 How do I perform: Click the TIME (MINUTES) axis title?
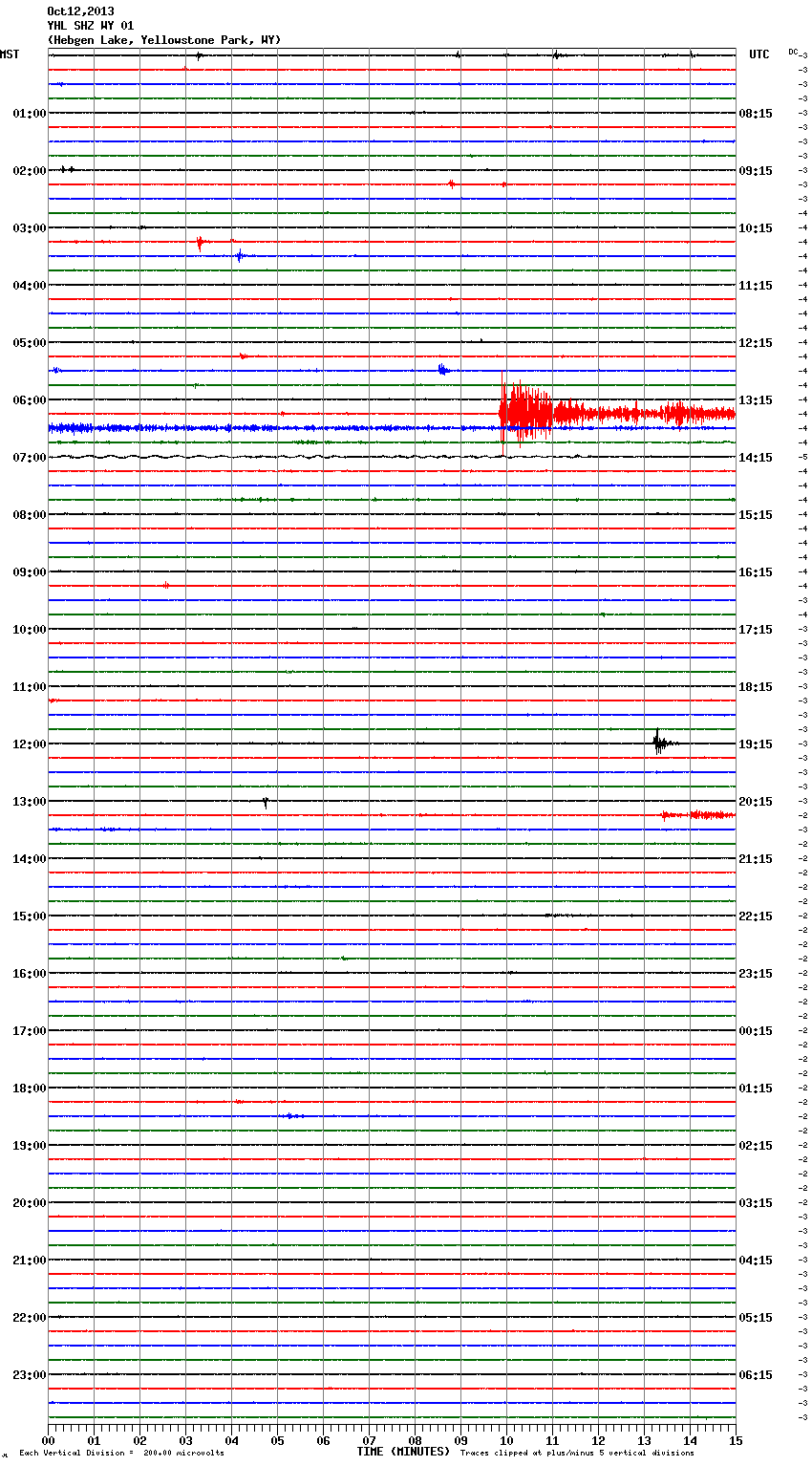click(x=402, y=1452)
